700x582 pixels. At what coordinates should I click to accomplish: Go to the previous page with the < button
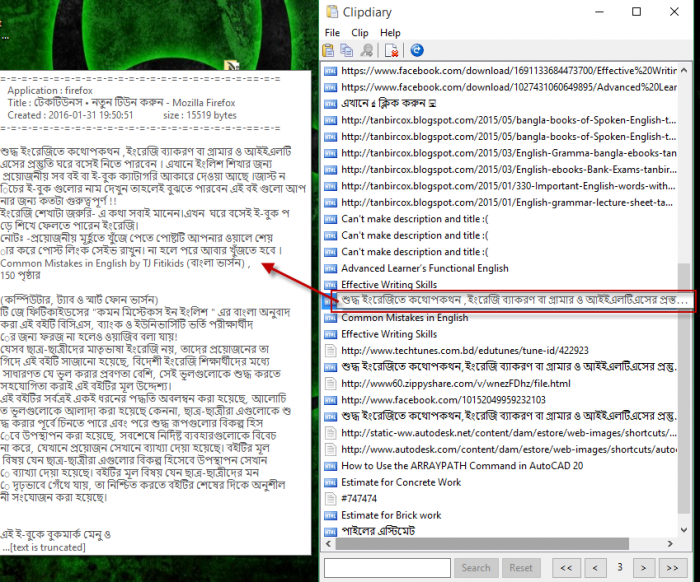(595, 568)
